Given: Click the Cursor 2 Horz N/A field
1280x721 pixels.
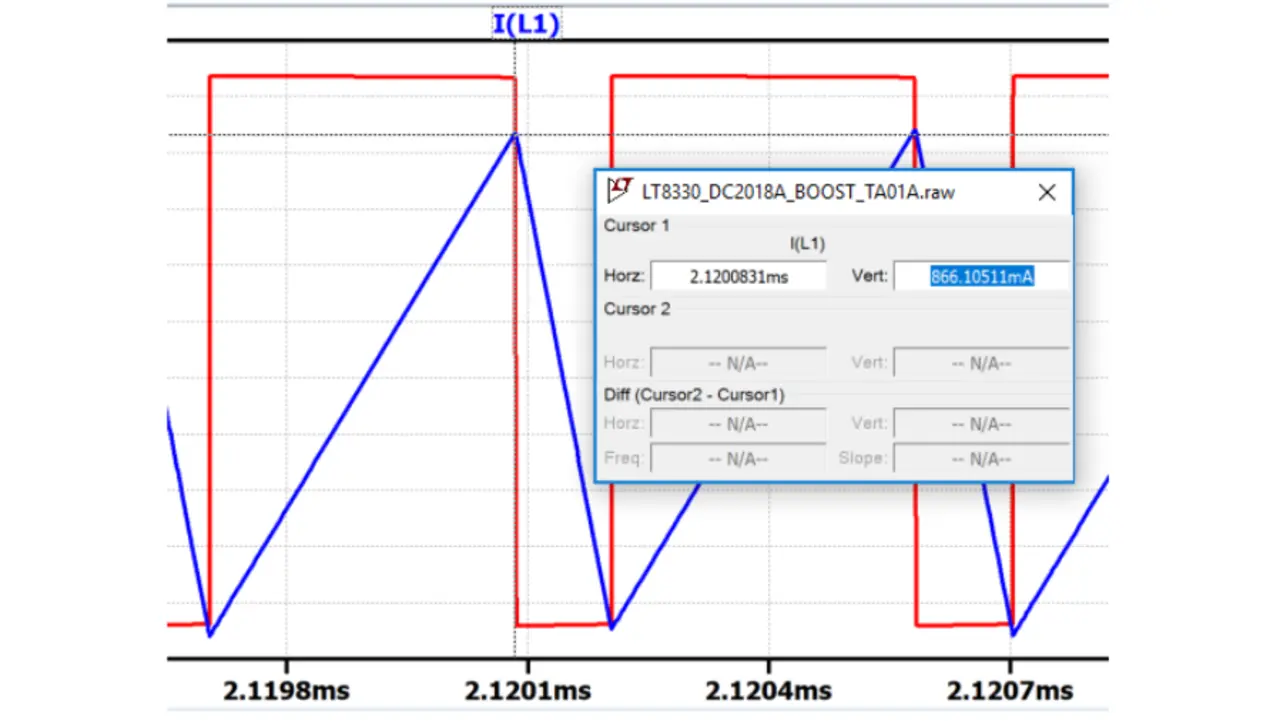Looking at the screenshot, I should pos(738,363).
